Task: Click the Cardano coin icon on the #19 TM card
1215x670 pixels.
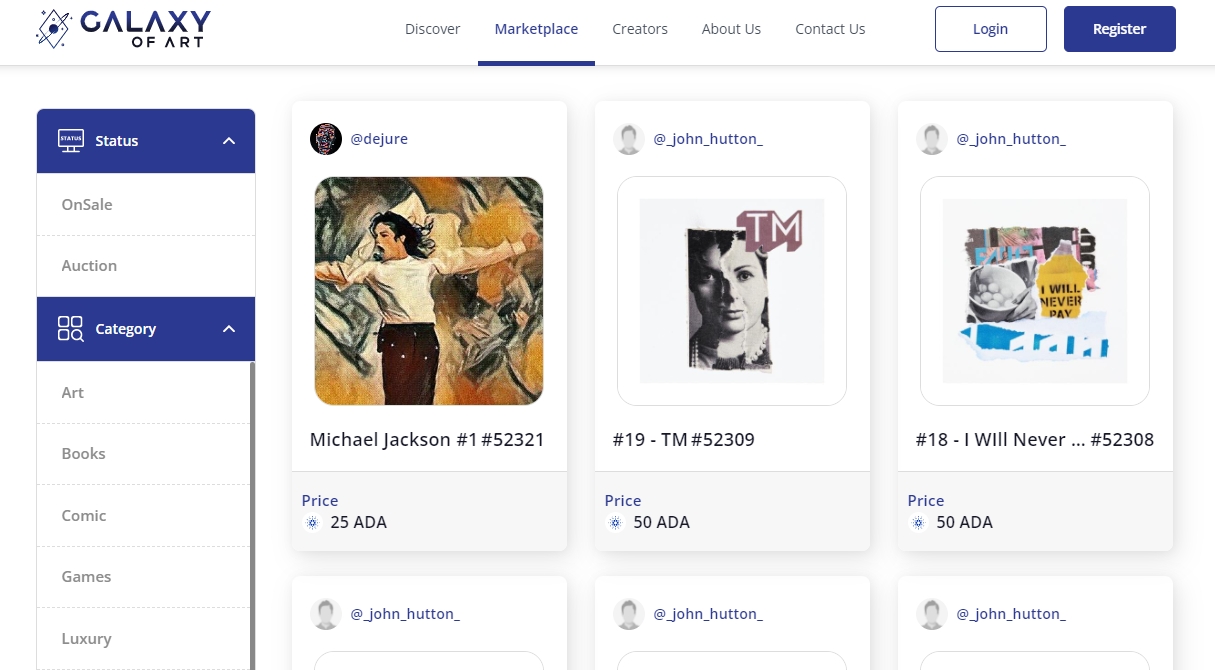Action: coord(614,523)
